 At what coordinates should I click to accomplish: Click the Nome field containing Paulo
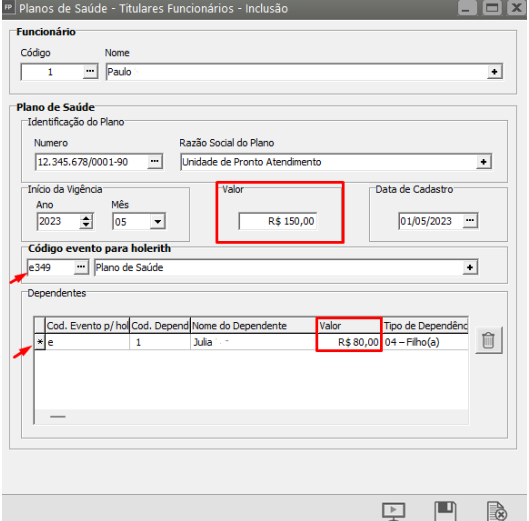pyautogui.click(x=297, y=72)
